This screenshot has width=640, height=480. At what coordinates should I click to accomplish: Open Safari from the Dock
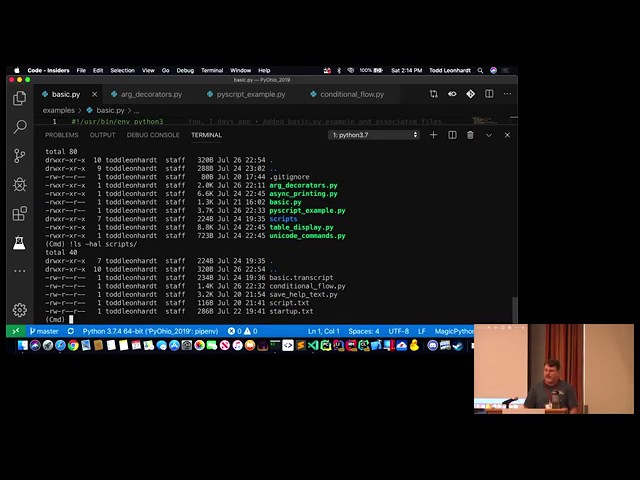[x=60, y=346]
